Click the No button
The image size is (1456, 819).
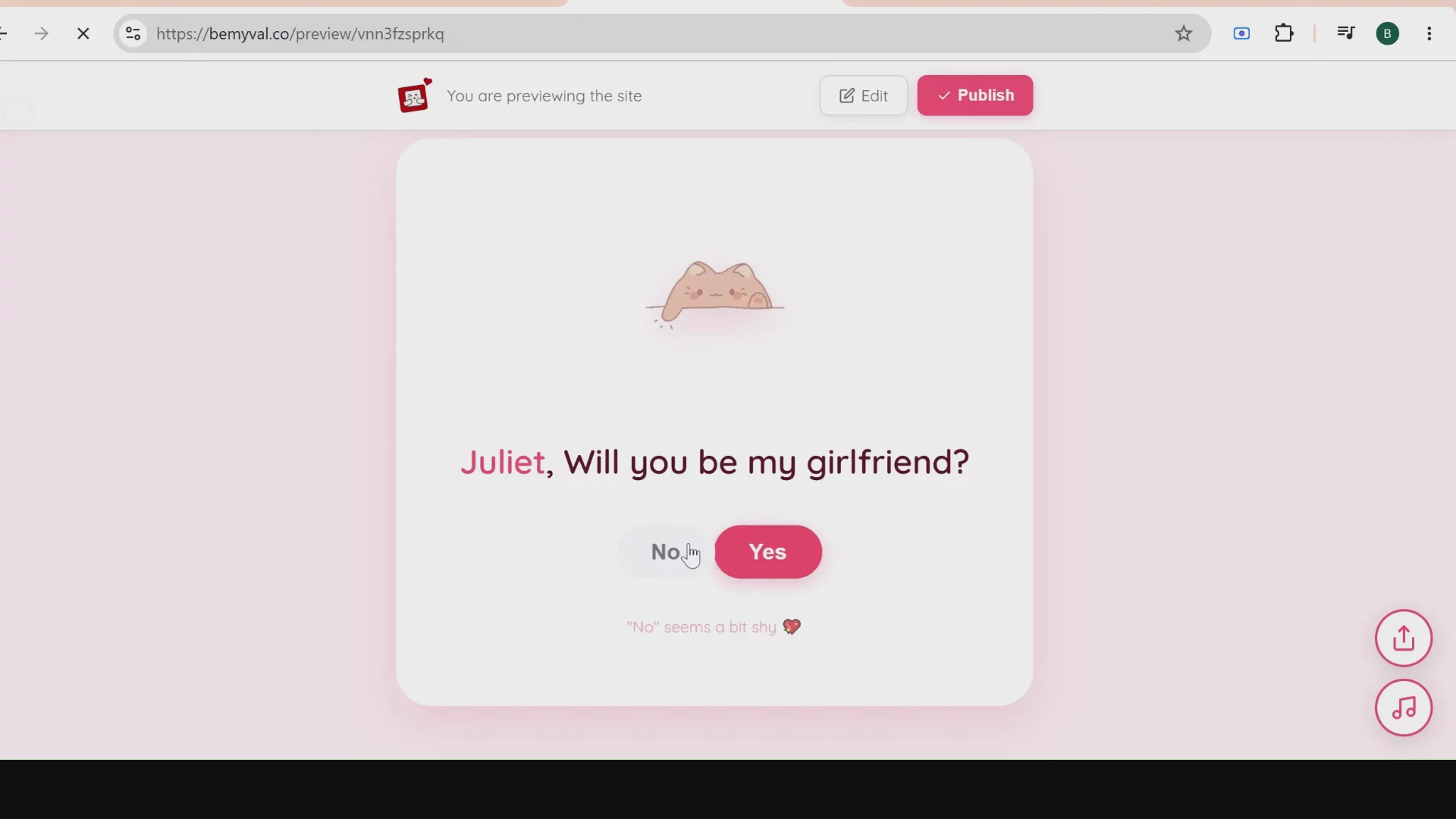(x=665, y=552)
